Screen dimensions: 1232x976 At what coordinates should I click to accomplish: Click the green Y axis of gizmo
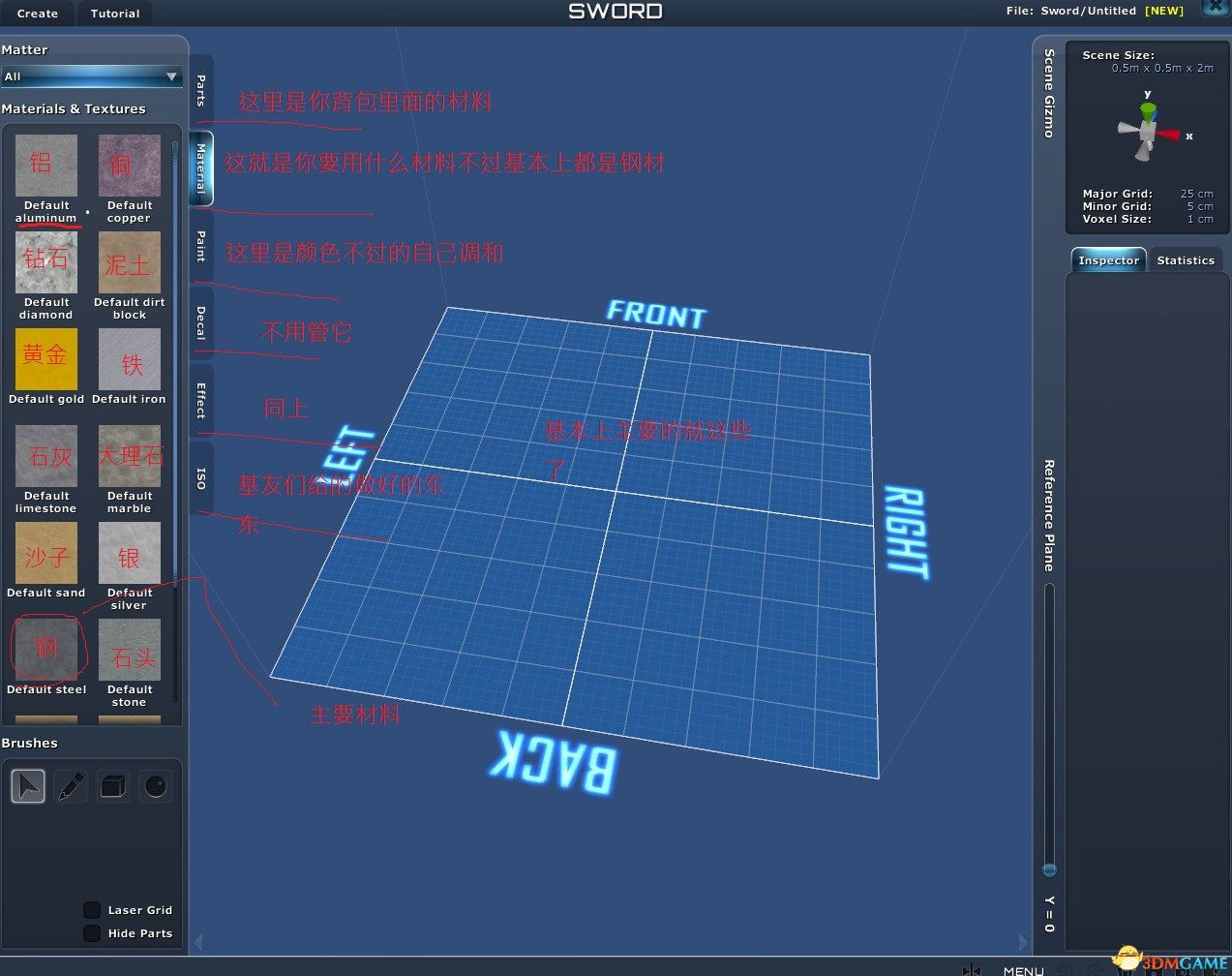(1148, 112)
